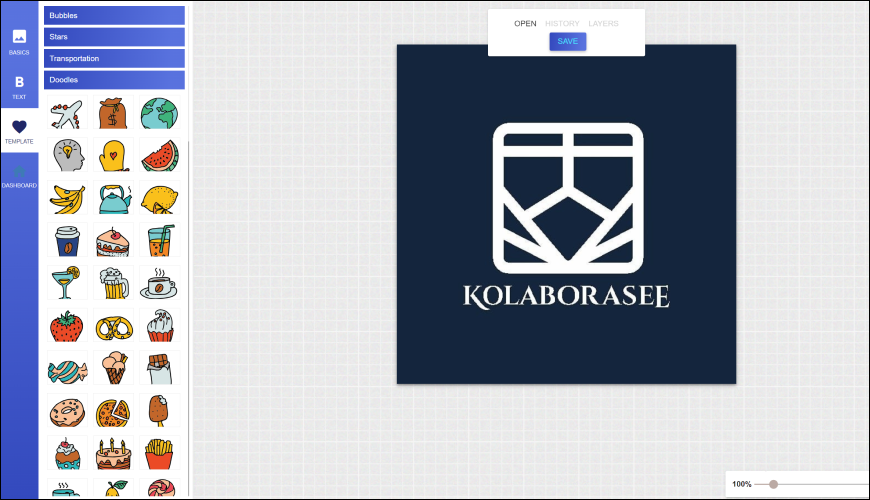Switch to the Layers tab
This screenshot has width=870, height=500.
[x=603, y=23]
